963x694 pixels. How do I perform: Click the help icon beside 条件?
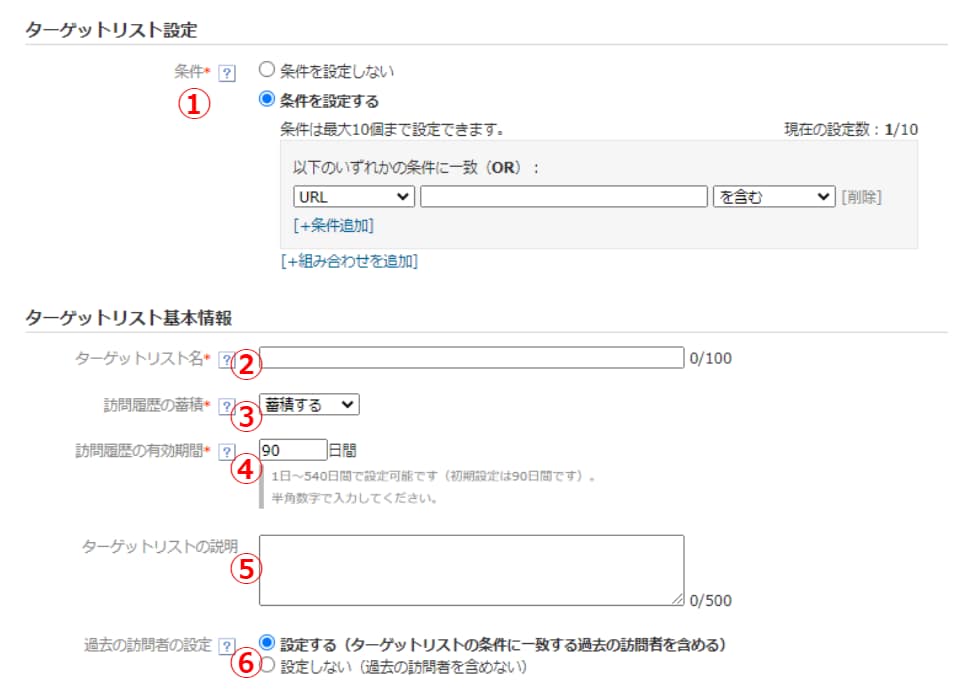(x=227, y=73)
